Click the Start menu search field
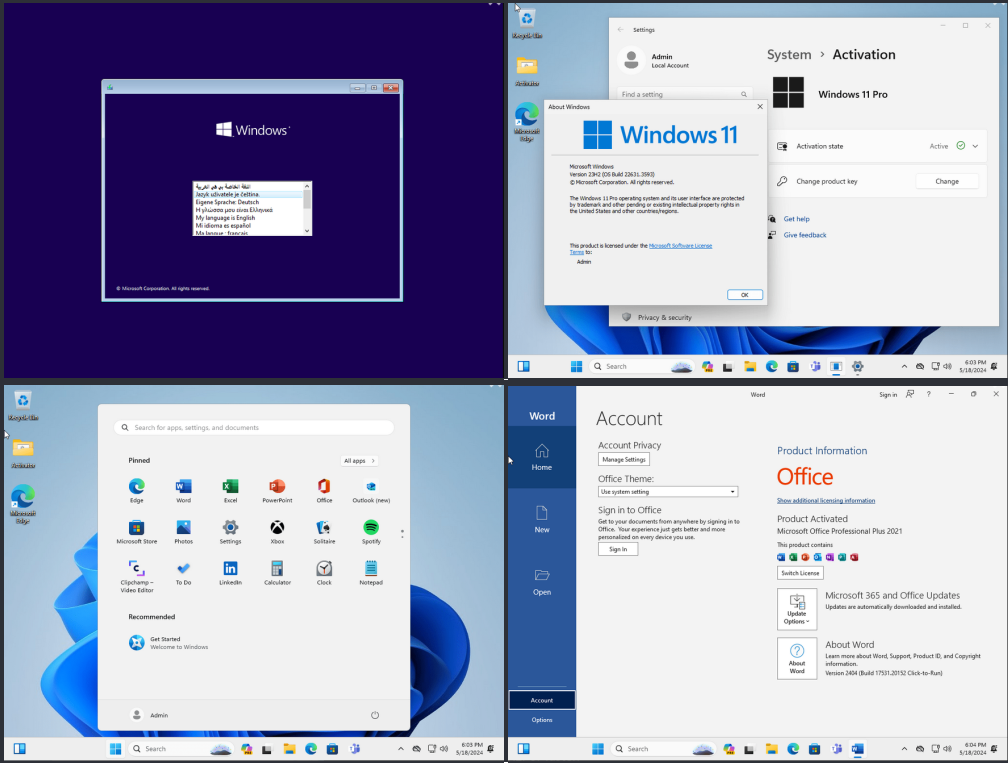This screenshot has height=763, width=1008. pos(254,427)
